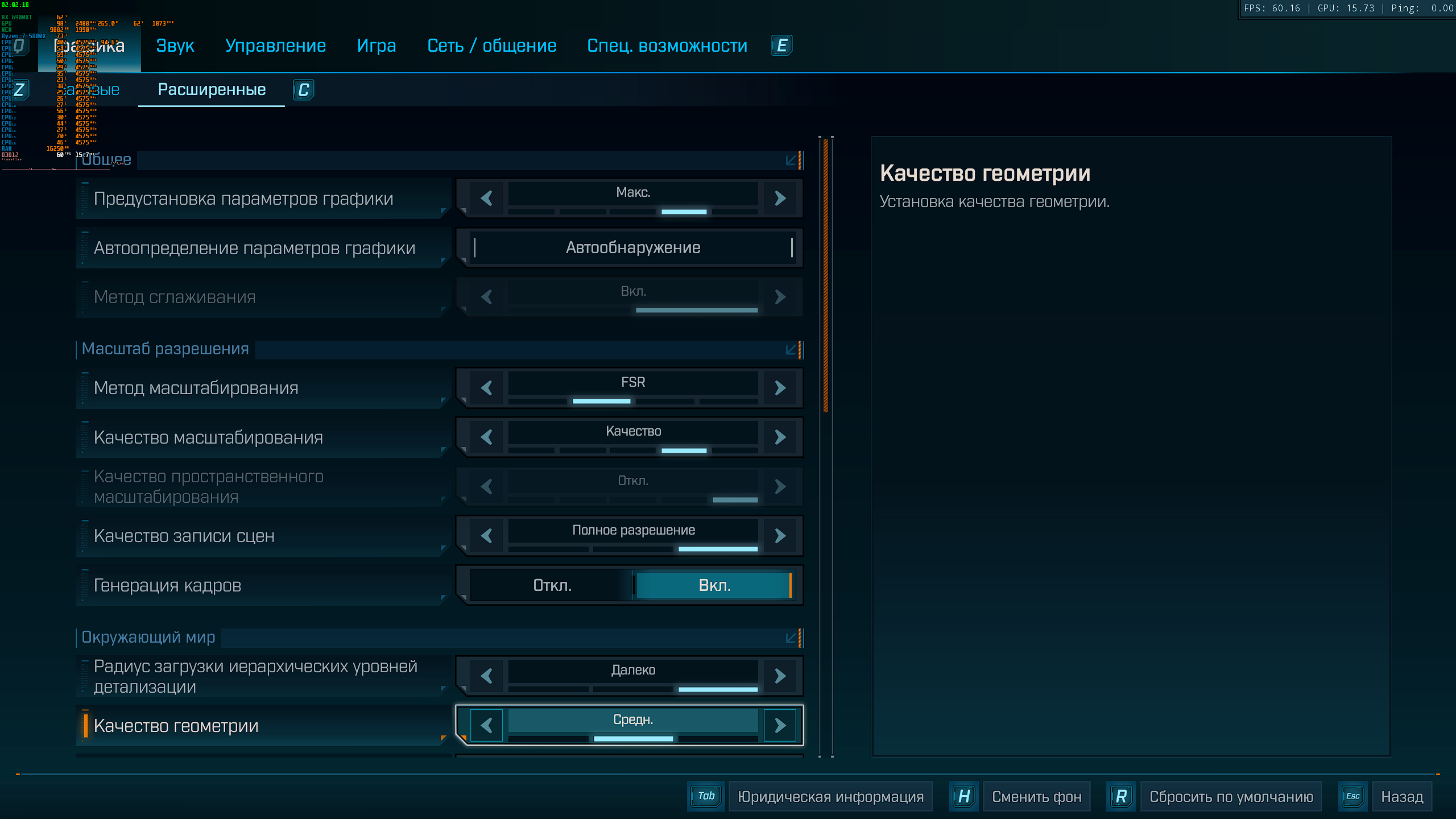
Task: Set Генерация кадров to Откл.
Action: [x=552, y=585]
